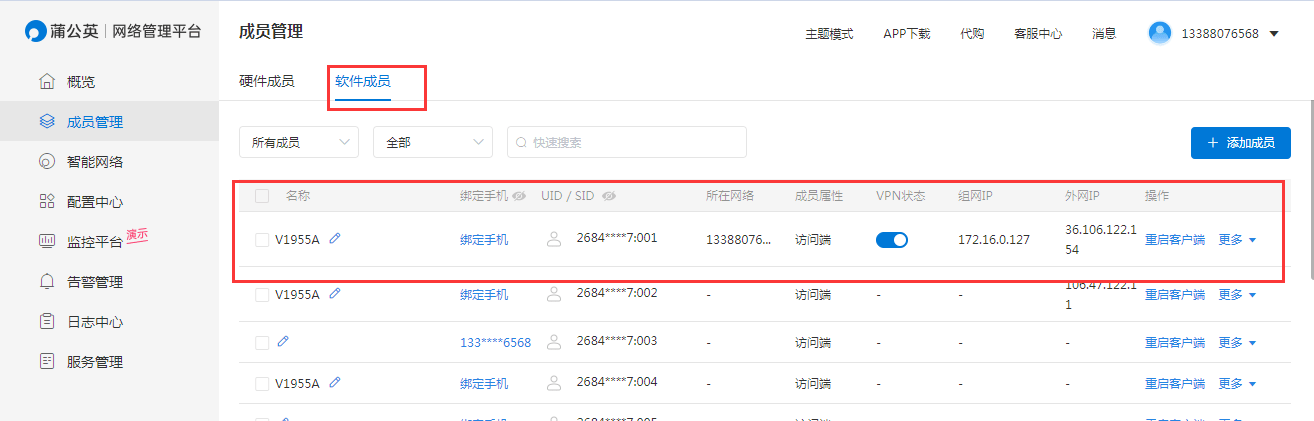The height and width of the screenshot is (421, 1314).
Task: Click user icon beside 2684****7:002
Action: [554, 294]
